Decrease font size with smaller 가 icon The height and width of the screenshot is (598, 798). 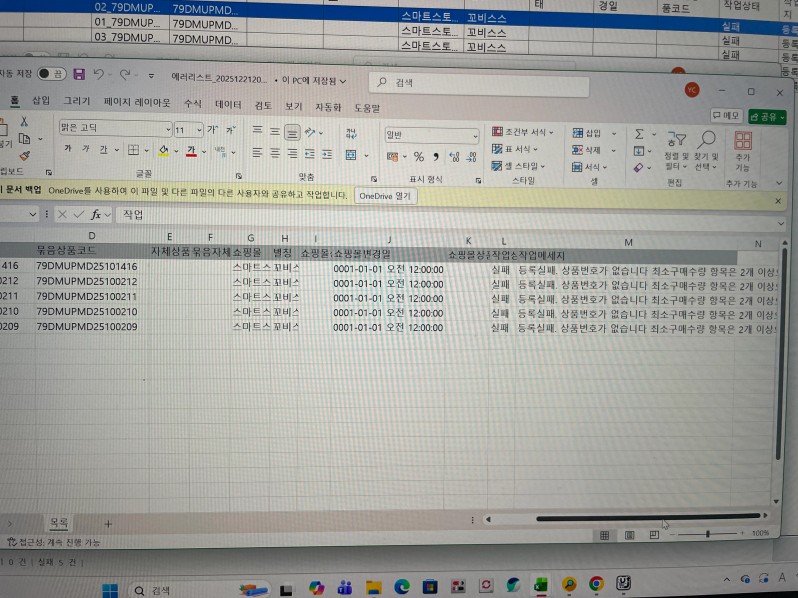click(x=231, y=130)
